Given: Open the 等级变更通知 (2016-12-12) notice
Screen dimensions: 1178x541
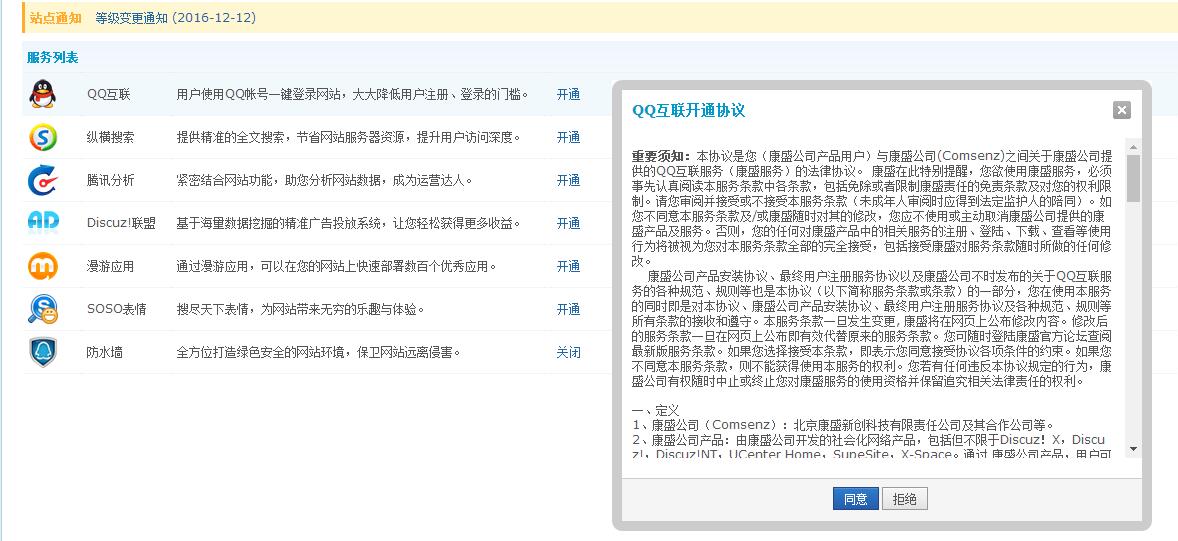Looking at the screenshot, I should 176,17.
